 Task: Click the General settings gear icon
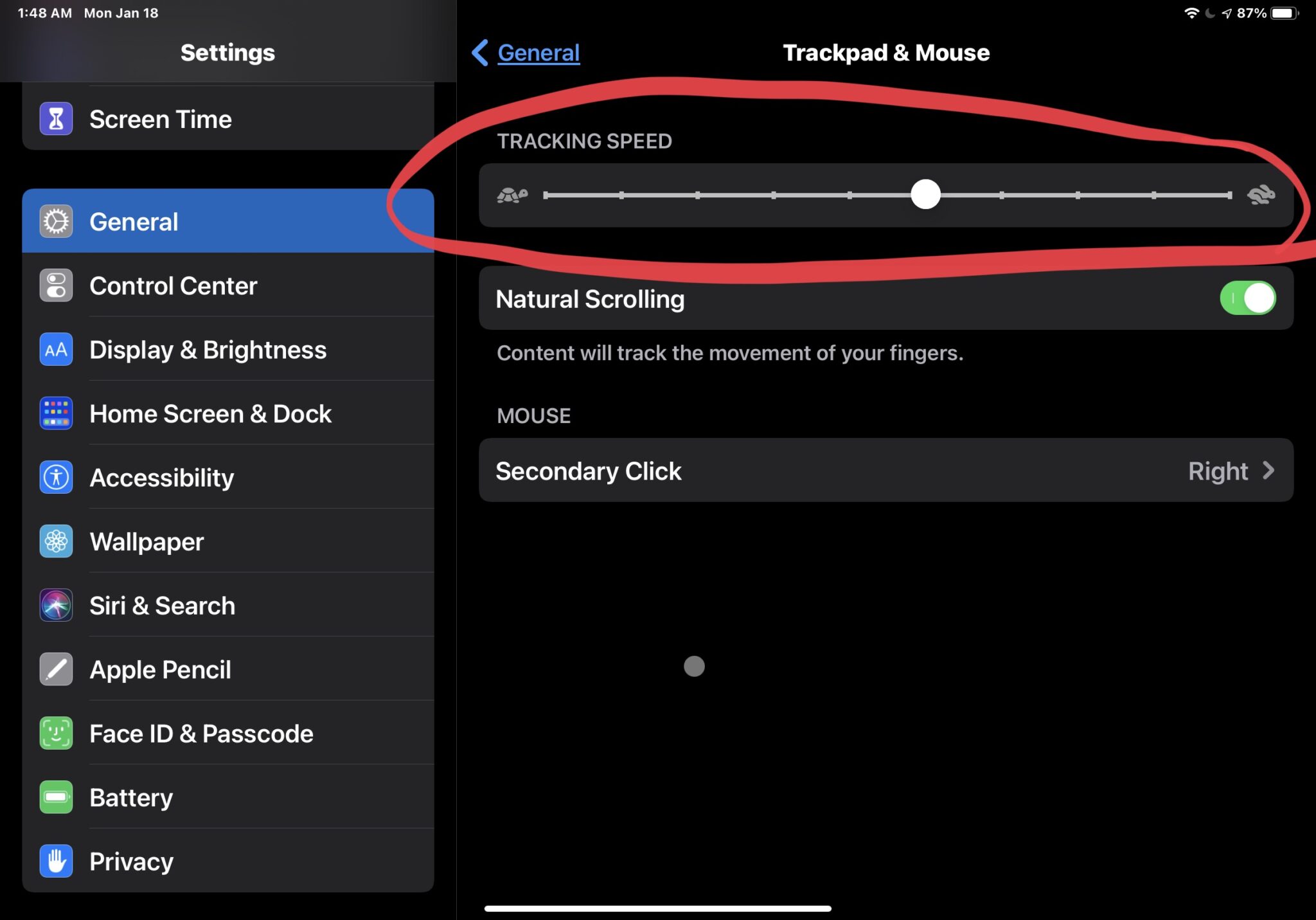click(56, 221)
